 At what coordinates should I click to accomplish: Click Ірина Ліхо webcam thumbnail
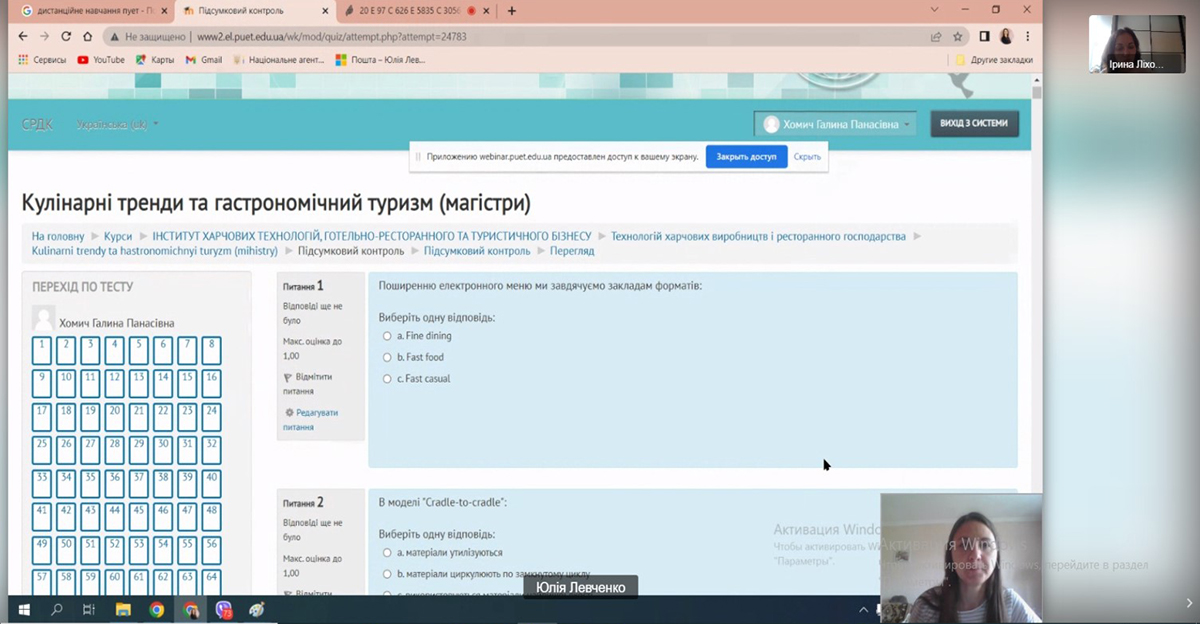click(1136, 44)
